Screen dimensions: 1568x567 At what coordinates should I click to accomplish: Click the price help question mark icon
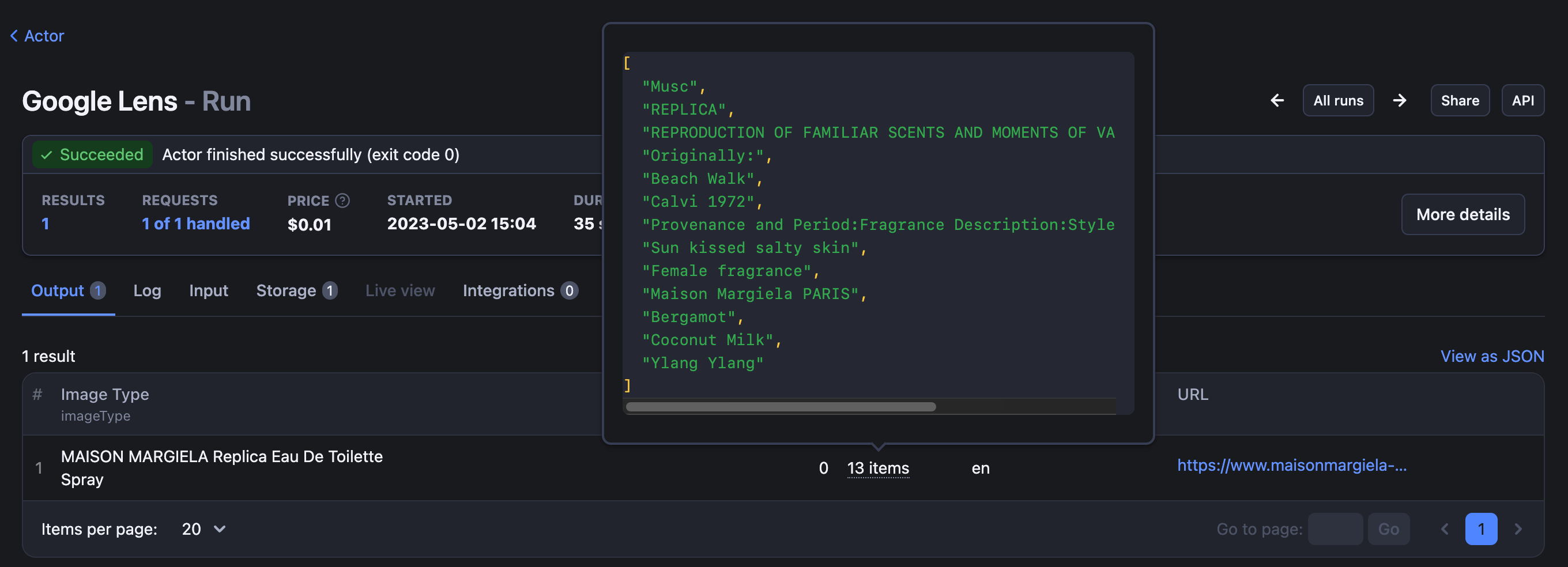tap(342, 200)
